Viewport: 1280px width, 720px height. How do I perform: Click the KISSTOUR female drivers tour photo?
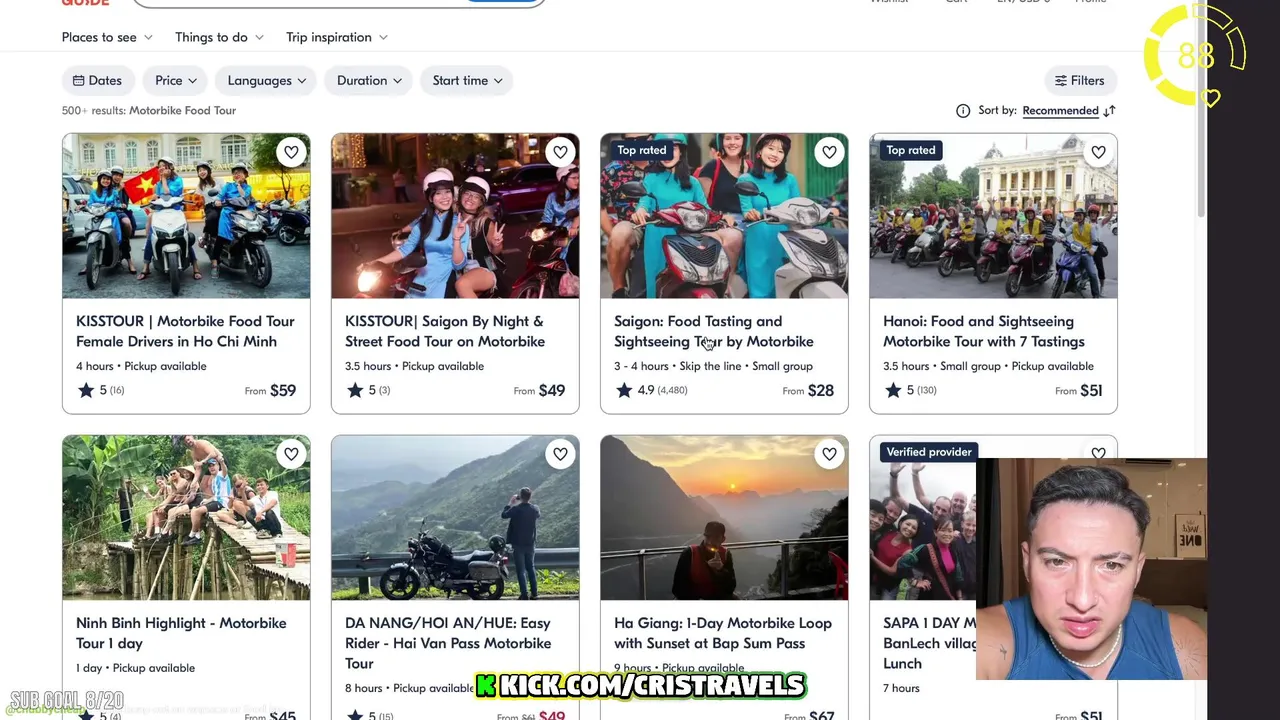coord(186,216)
